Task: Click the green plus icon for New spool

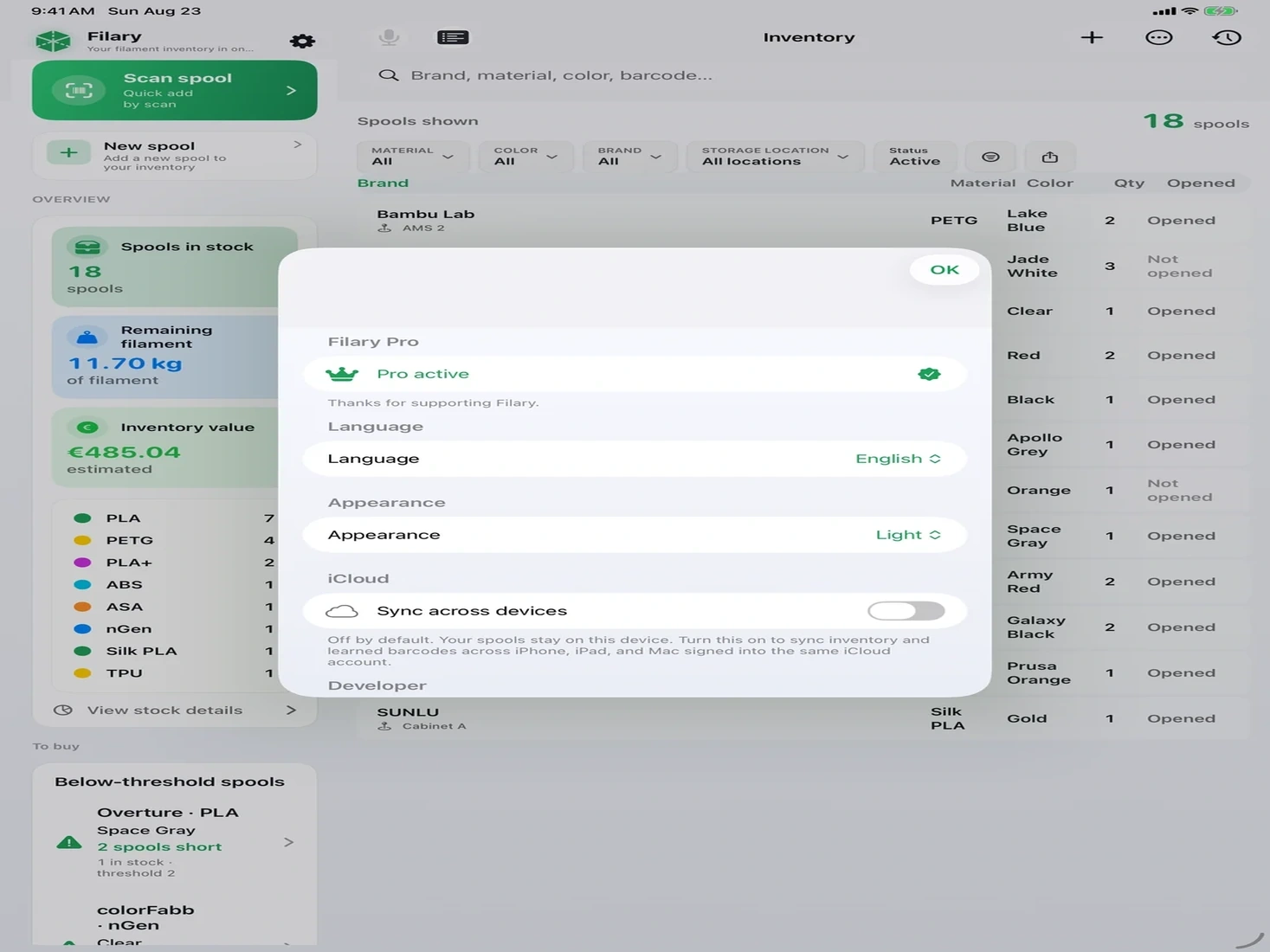Action: (68, 153)
